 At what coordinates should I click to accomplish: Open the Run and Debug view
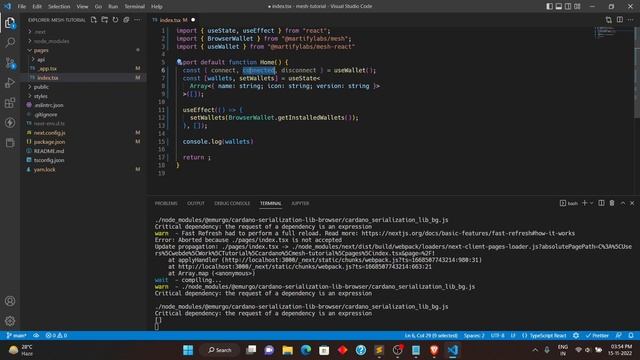[10, 82]
